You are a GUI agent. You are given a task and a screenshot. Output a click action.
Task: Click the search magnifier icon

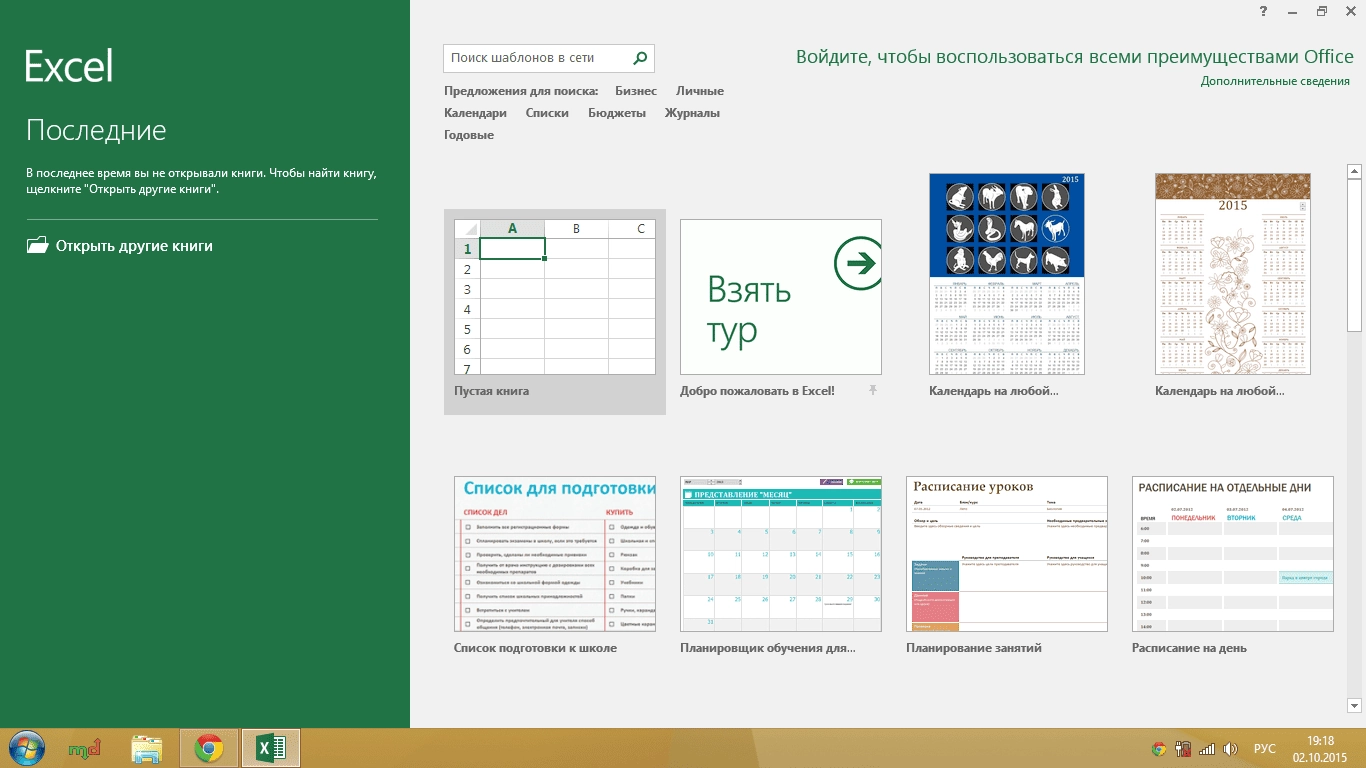(641, 58)
